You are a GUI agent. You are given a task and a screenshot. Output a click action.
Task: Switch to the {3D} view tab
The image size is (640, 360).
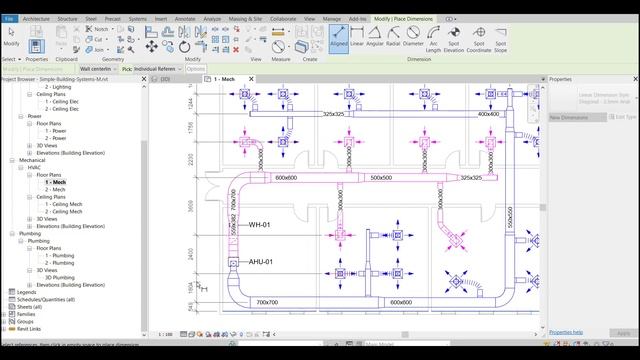[165, 79]
